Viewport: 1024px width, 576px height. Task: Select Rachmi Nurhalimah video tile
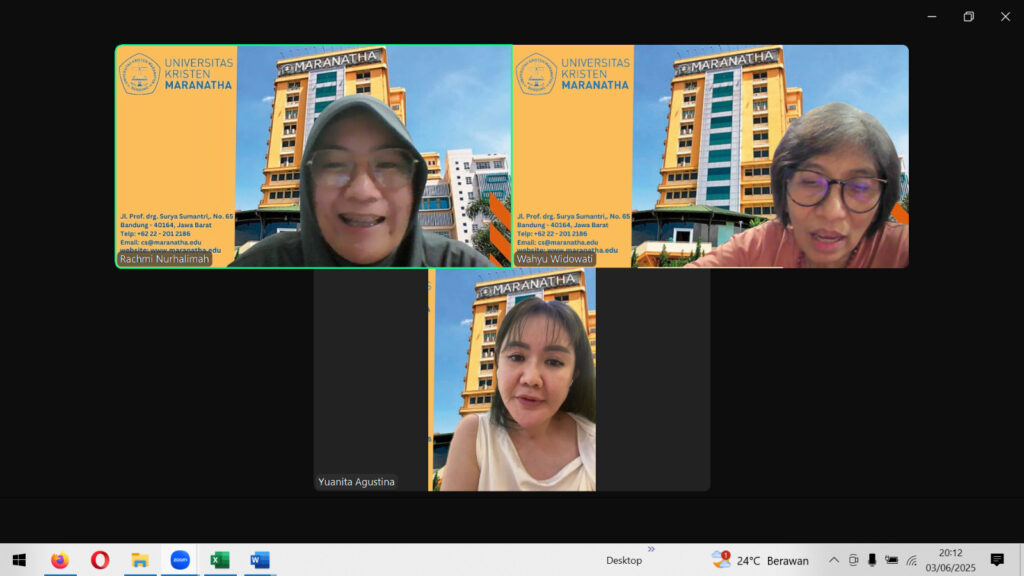coord(313,156)
